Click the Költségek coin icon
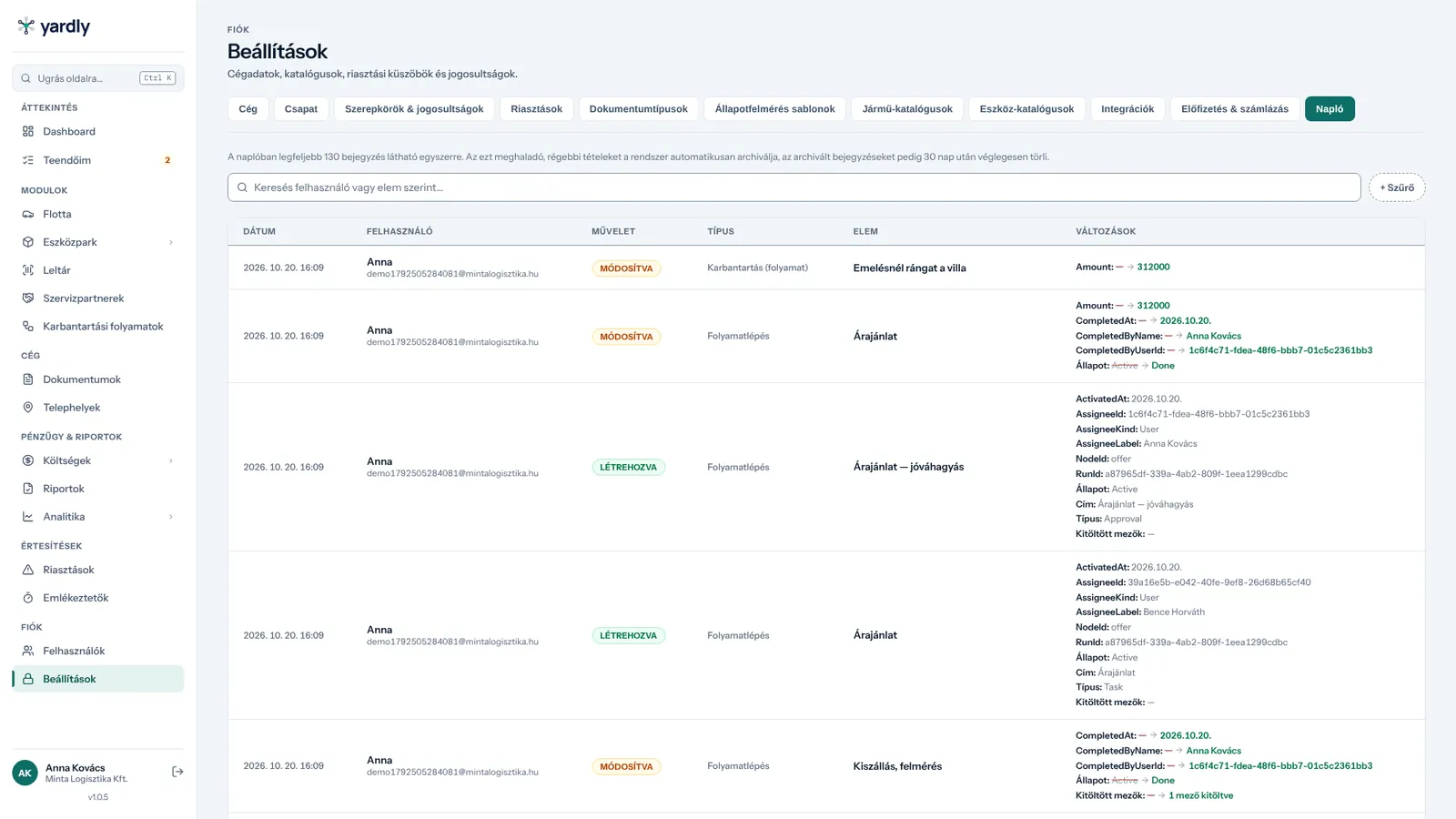Image resolution: width=1456 pixels, height=819 pixels. (x=27, y=460)
